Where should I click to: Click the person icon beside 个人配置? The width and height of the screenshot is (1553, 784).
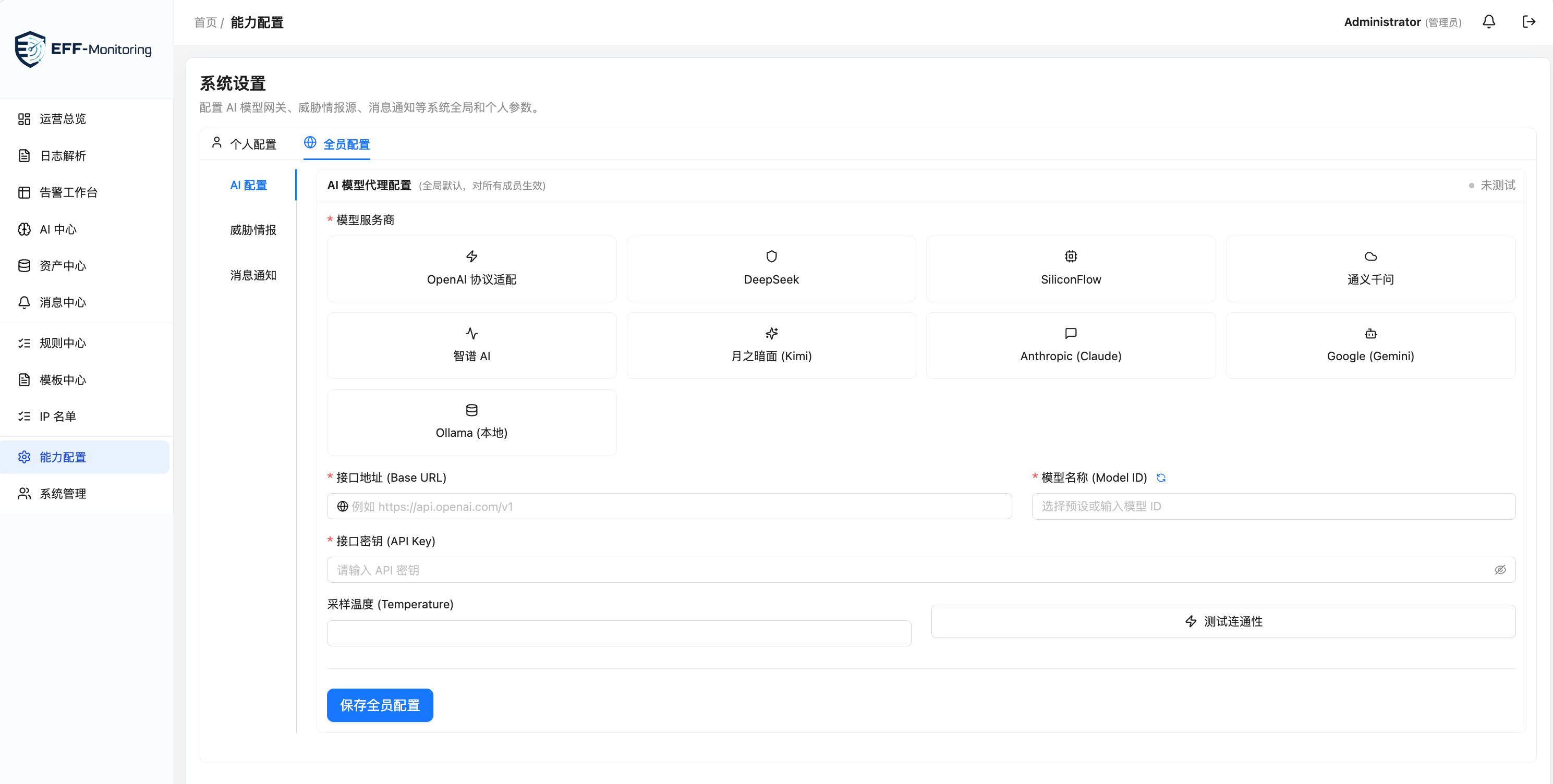[x=216, y=143]
